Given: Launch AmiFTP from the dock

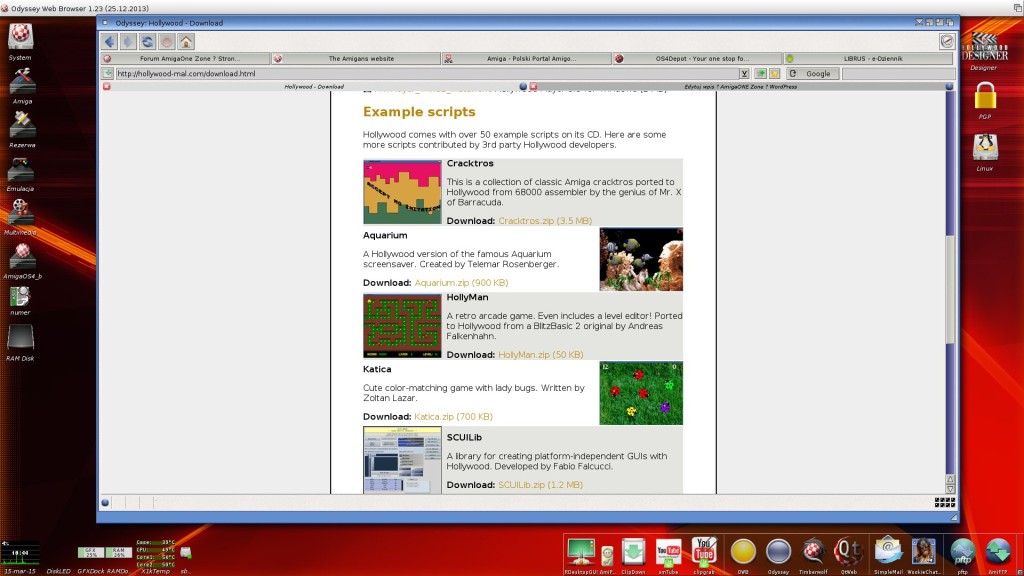Looking at the screenshot, I should [998, 555].
